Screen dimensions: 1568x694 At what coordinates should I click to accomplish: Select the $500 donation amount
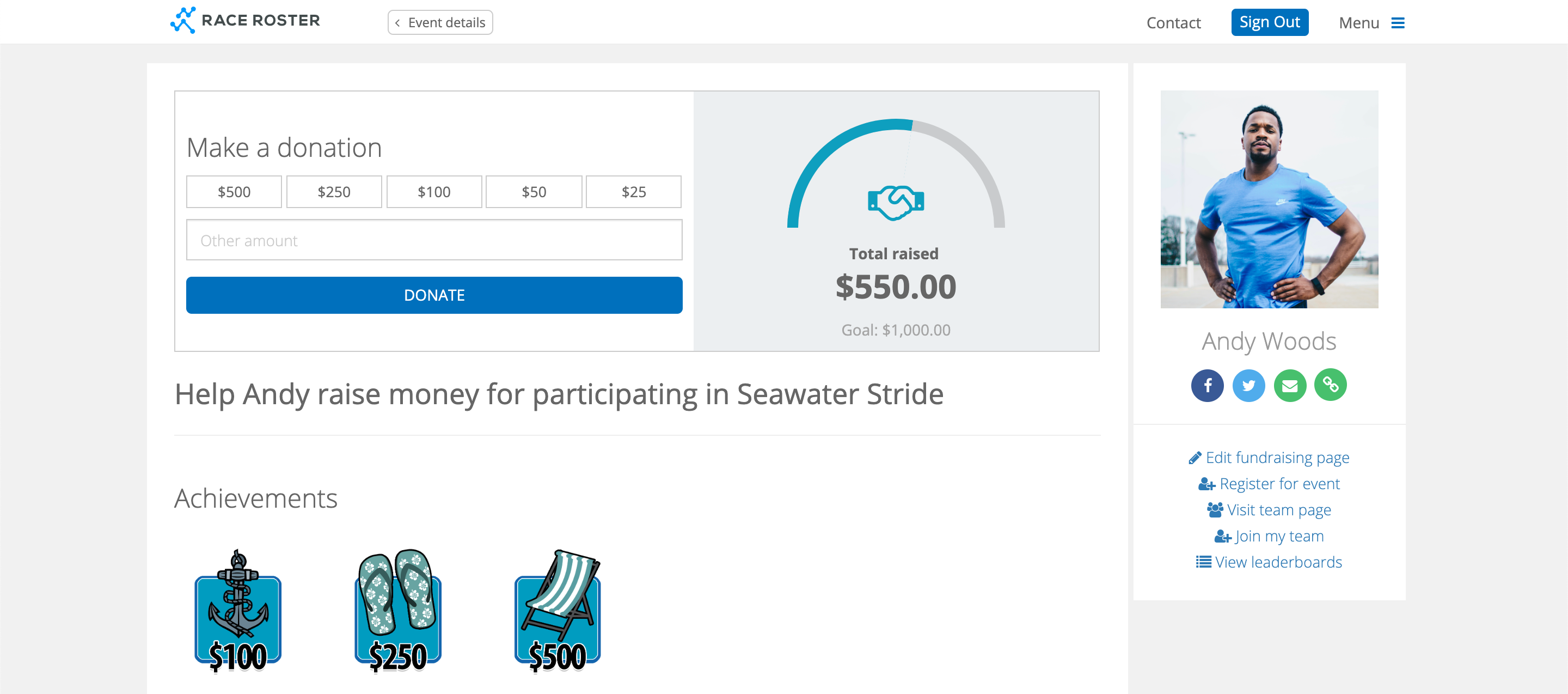[234, 192]
